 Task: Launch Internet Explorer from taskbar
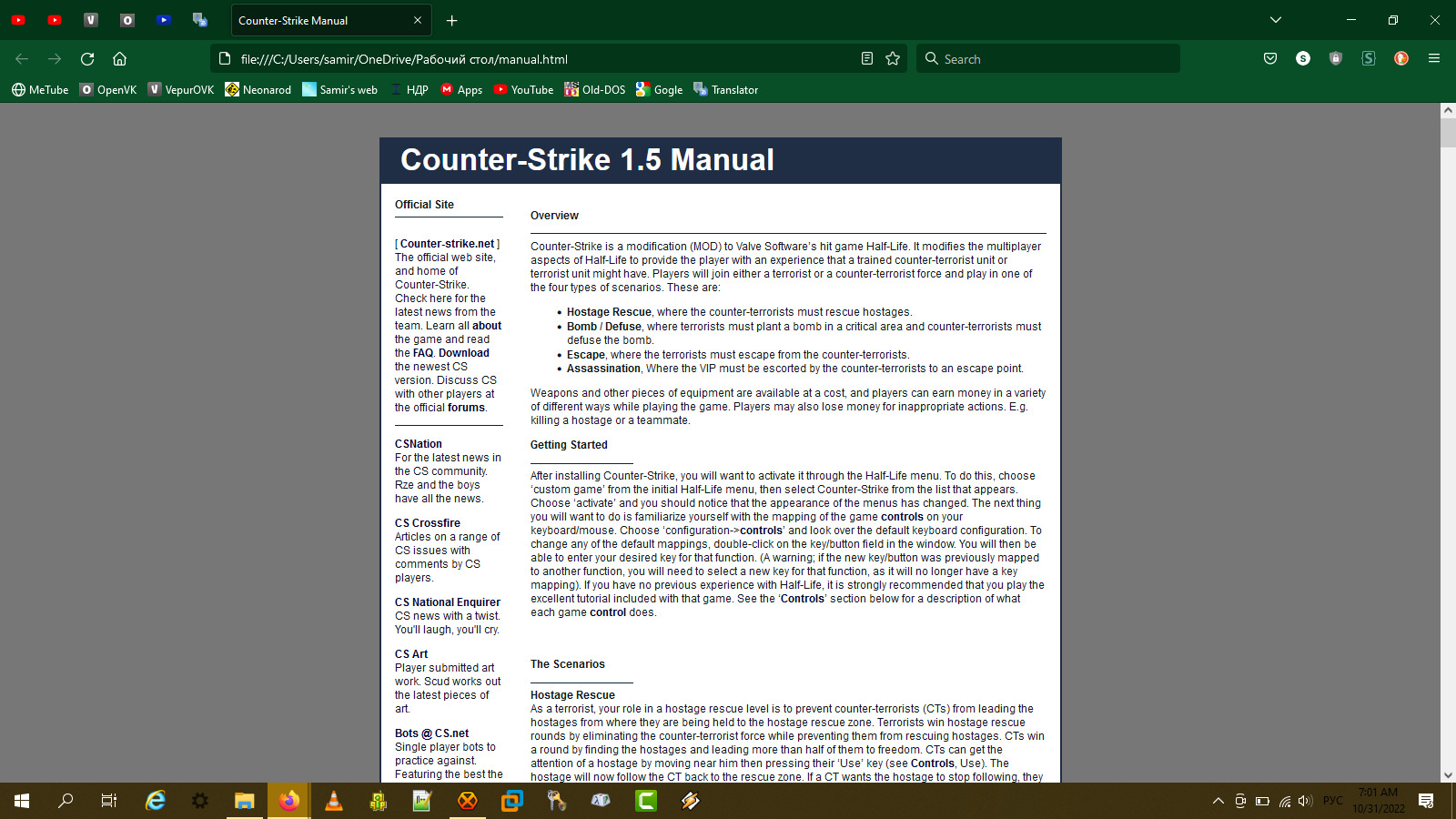[156, 801]
